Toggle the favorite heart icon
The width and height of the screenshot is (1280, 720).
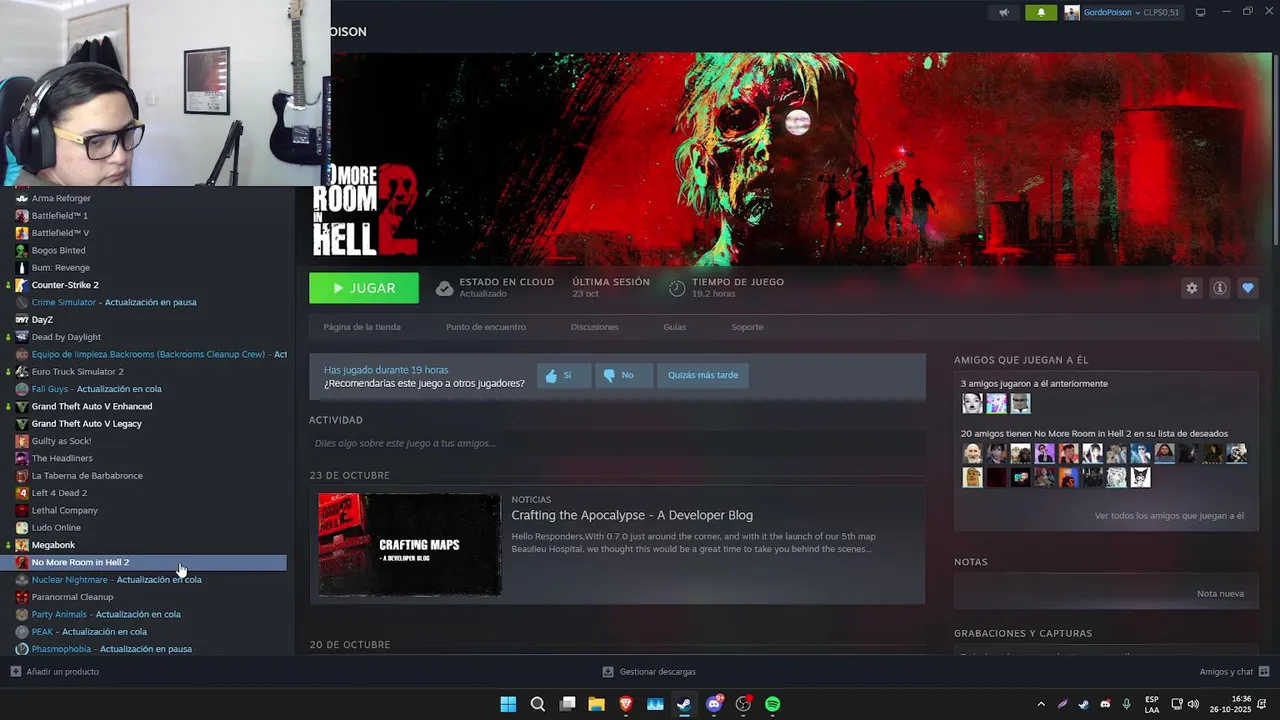(x=1247, y=288)
